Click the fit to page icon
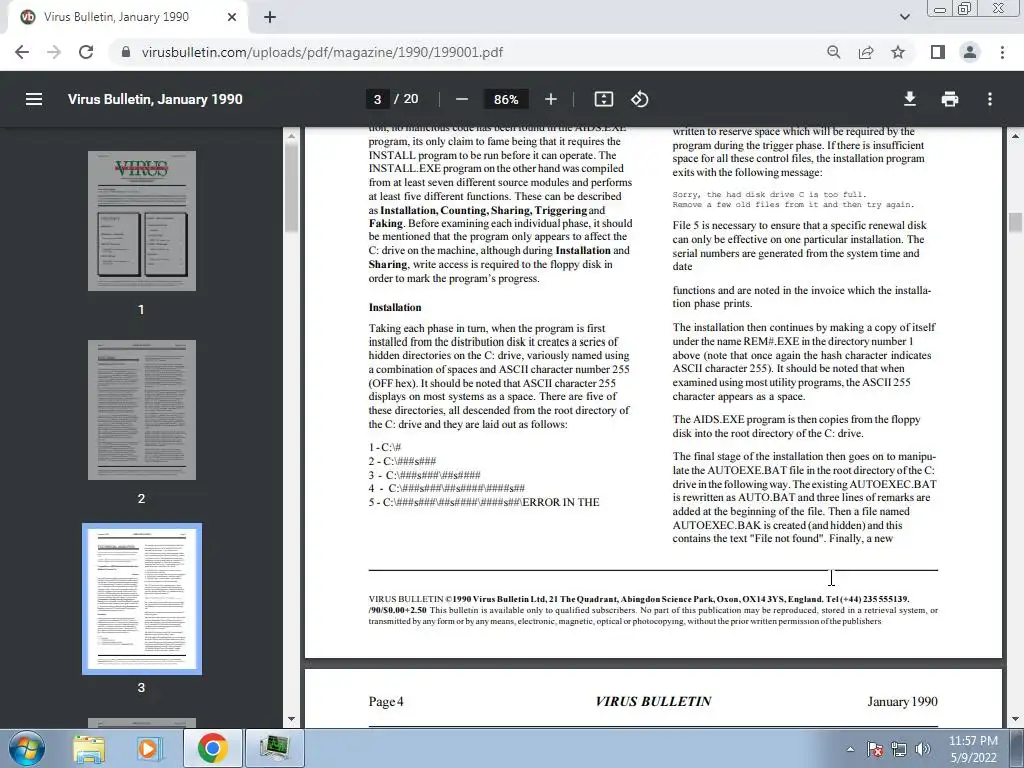Viewport: 1024px width, 768px height. tap(603, 99)
